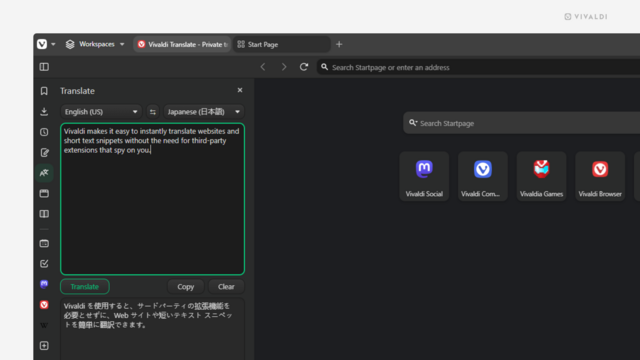
Task: Click the address bar search icon
Action: pos(324,67)
